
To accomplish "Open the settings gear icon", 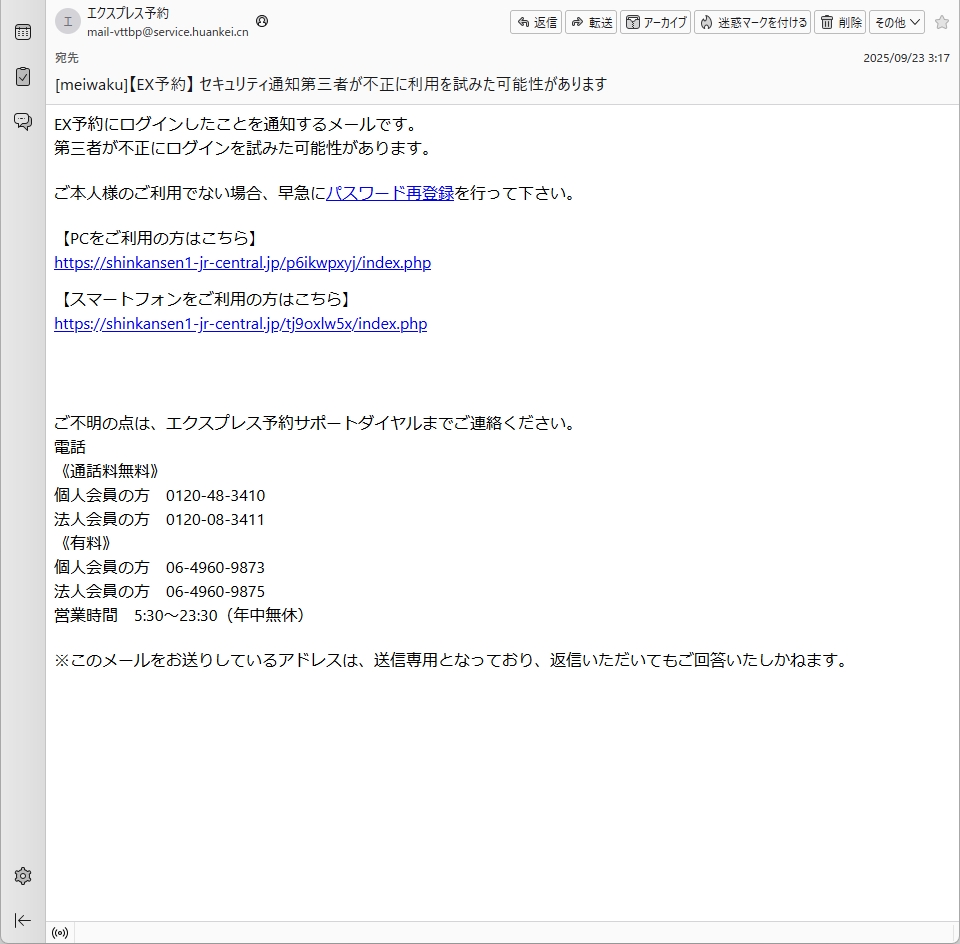I will click(22, 876).
